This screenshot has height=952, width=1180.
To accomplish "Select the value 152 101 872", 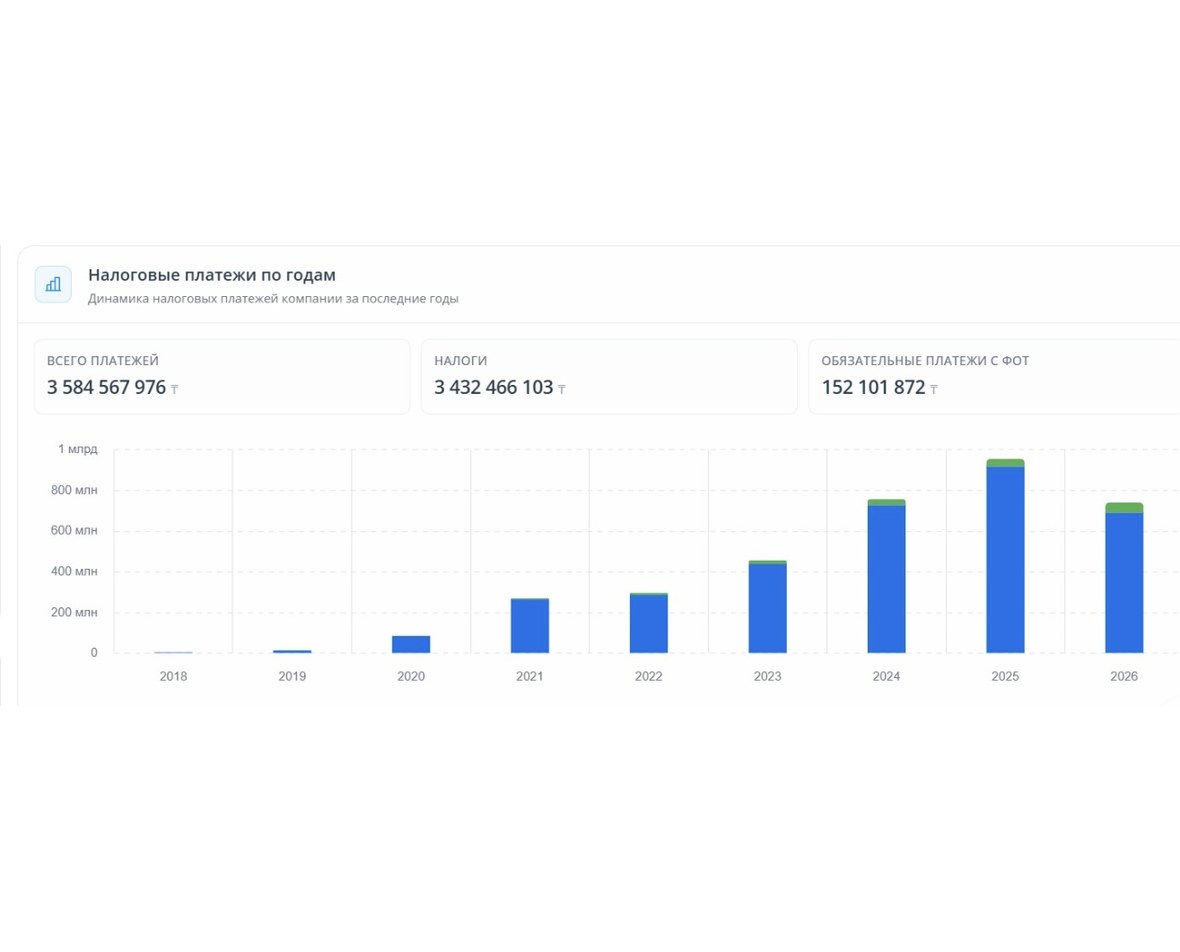I will pos(873,387).
